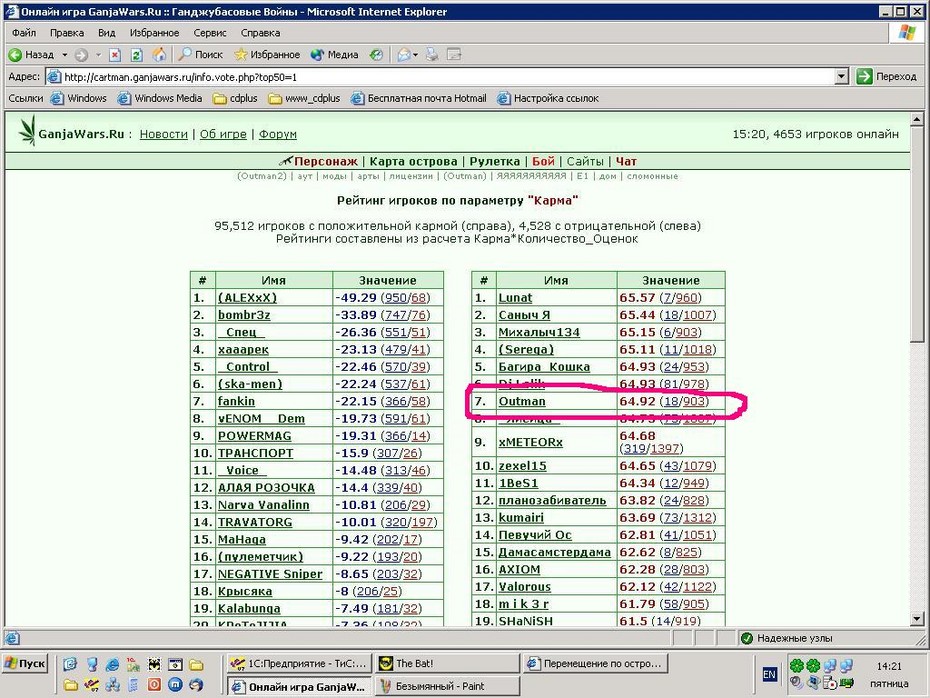Image resolution: width=930 pixels, height=698 pixels.
Task: Click the Refresh page toolbar icon
Action: point(136,55)
